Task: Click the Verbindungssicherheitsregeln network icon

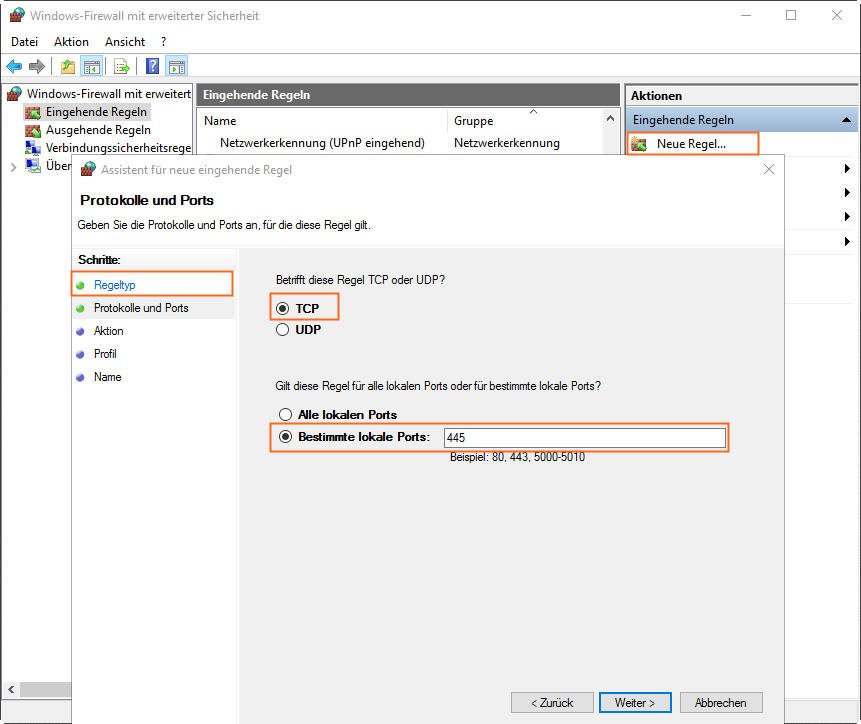Action: tap(33, 148)
